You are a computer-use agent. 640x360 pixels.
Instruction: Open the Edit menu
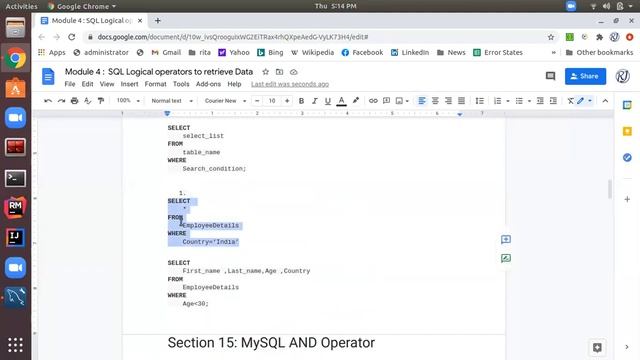click(x=87, y=84)
